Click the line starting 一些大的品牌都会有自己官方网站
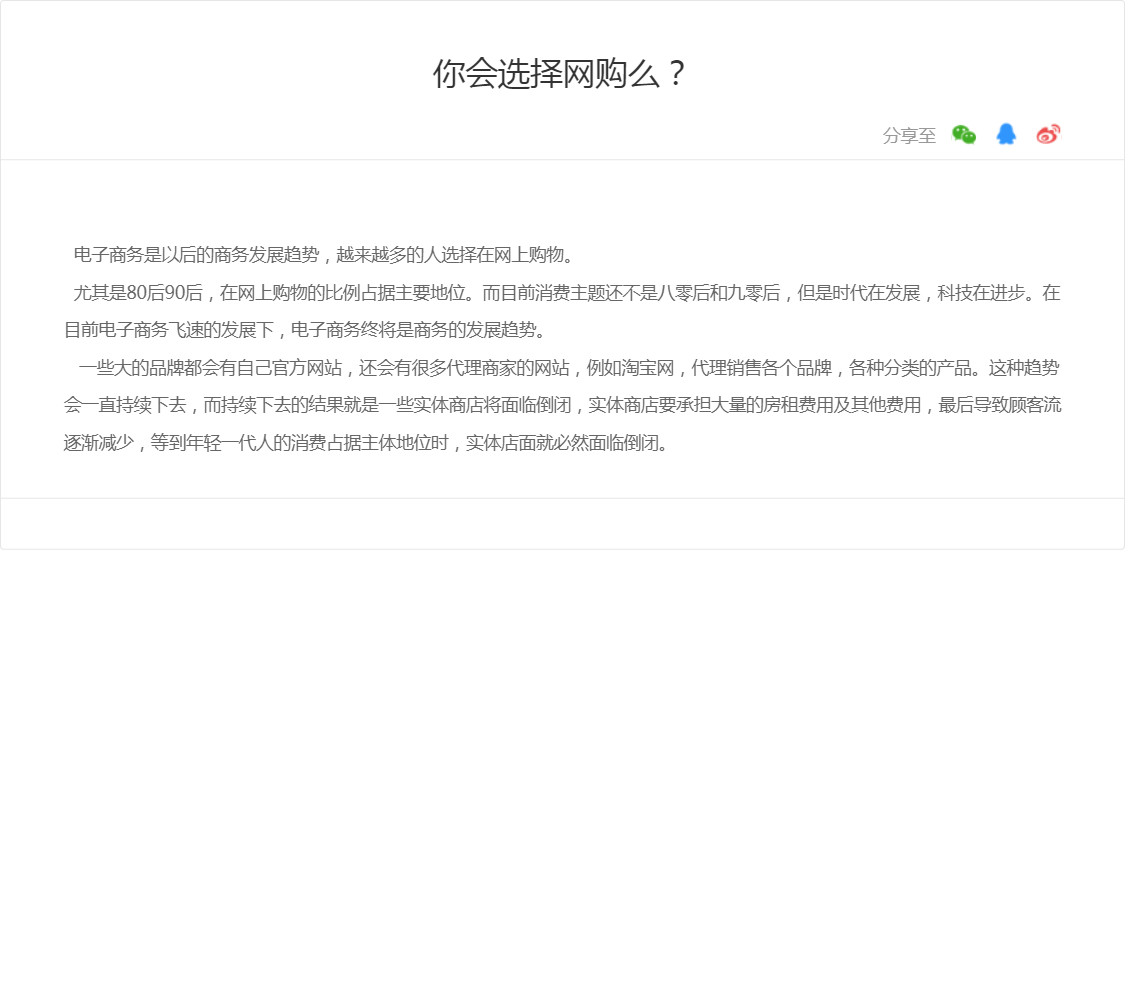Screen dimensions: 1125x1000 (x=569, y=368)
